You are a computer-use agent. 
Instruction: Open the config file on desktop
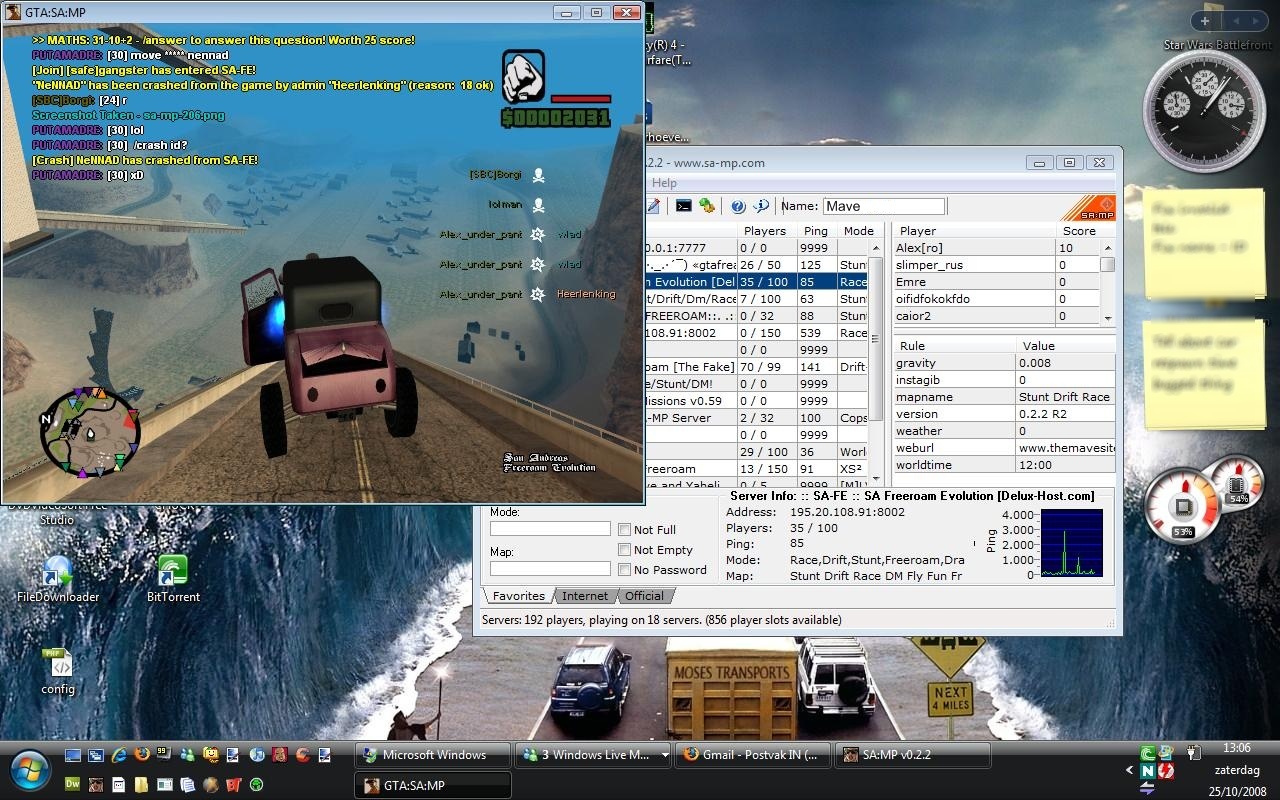(x=58, y=671)
